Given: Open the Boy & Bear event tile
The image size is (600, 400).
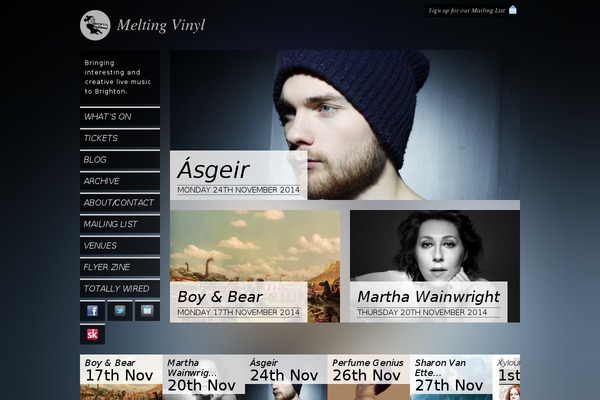Looking at the screenshot, I should coord(255,266).
